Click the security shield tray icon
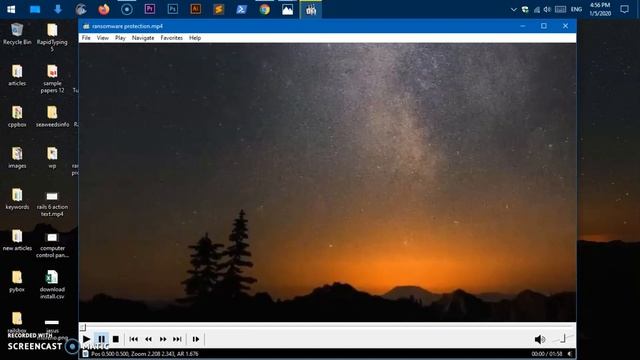Image resolution: width=640 pixels, height=360 pixels. (525, 10)
